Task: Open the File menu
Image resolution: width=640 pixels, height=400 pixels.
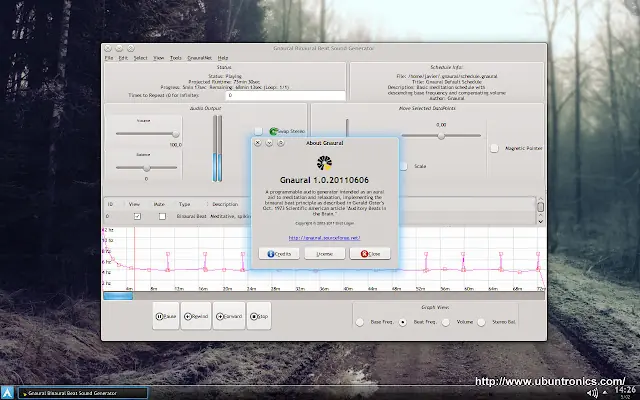Action: point(109,58)
